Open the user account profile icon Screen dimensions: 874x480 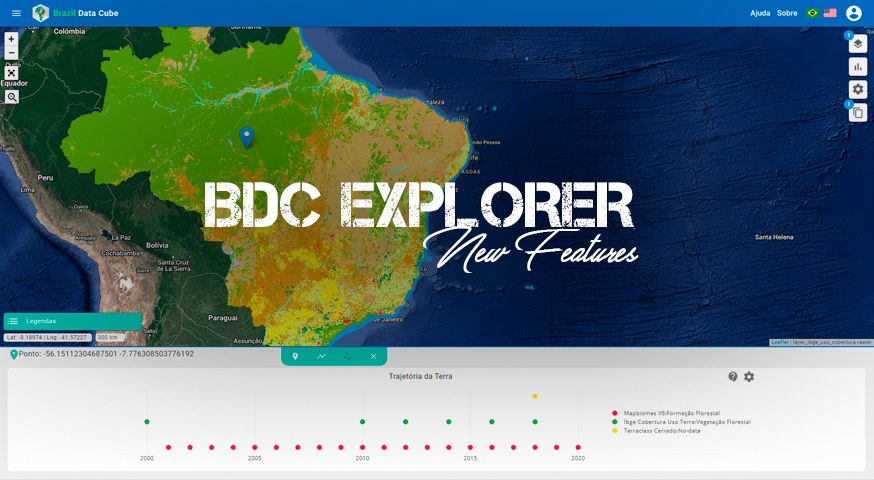point(853,13)
